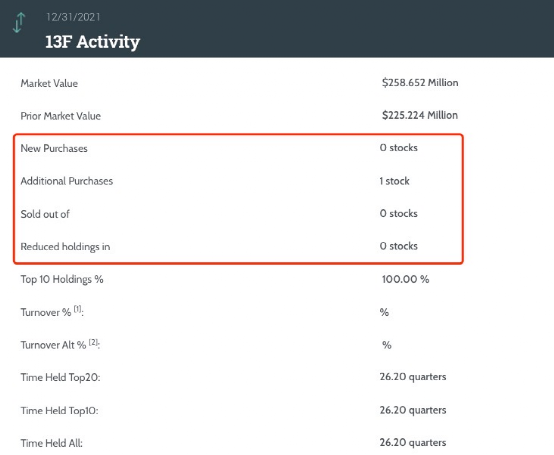This screenshot has width=554, height=455.
Task: Select the $258.652 Million market value
Action: [420, 83]
